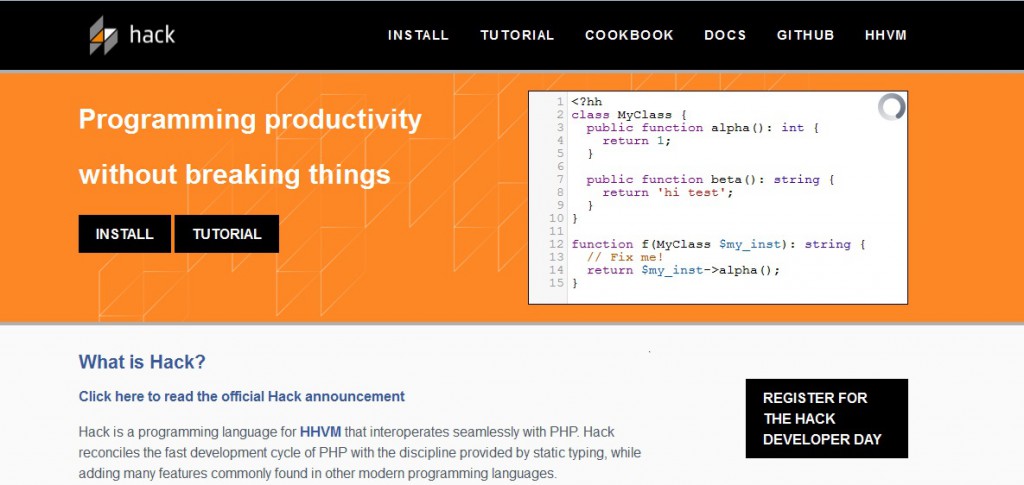The height and width of the screenshot is (485, 1024).
Task: Click the 'hack' wordmark text in header
Action: (x=152, y=34)
